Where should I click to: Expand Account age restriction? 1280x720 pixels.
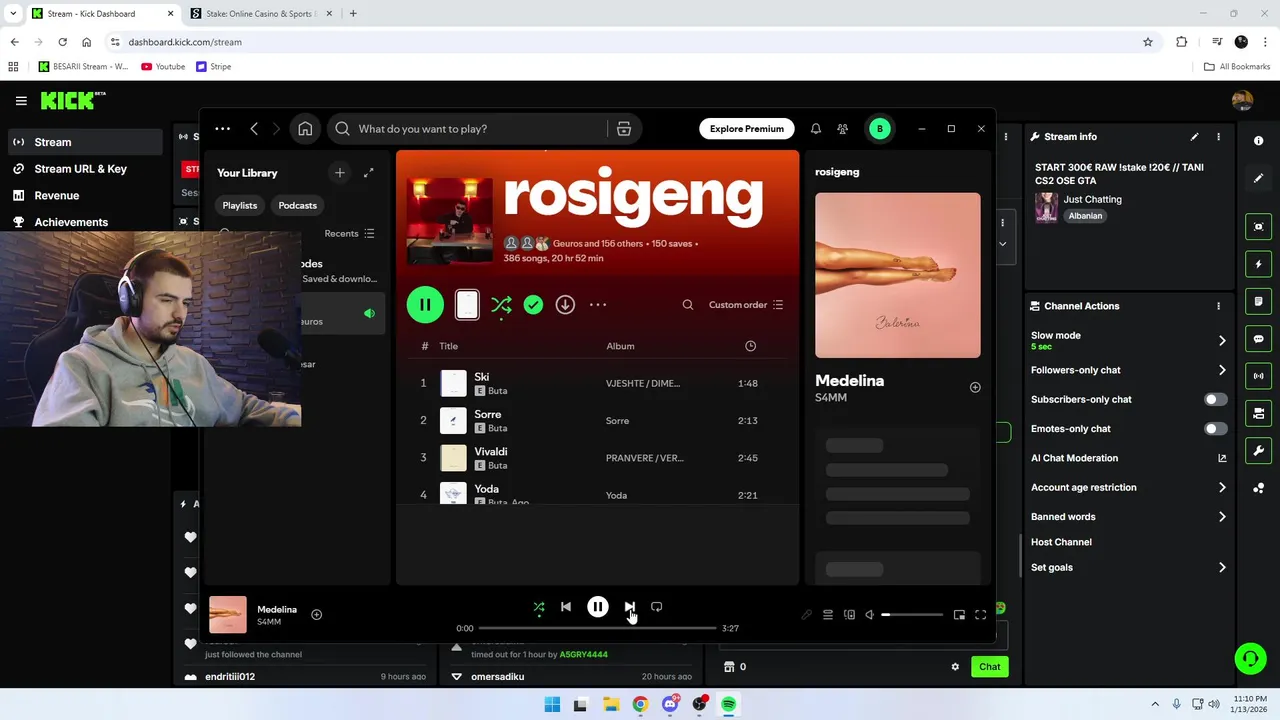1222,488
